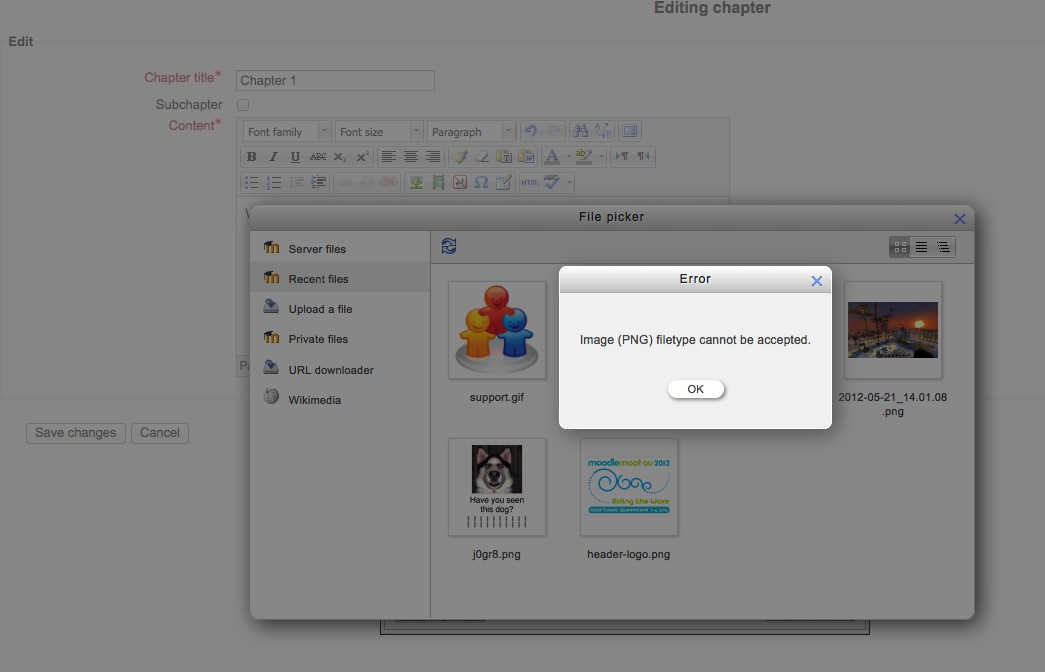Select URL downloader repository
The image size is (1045, 672).
click(340, 369)
